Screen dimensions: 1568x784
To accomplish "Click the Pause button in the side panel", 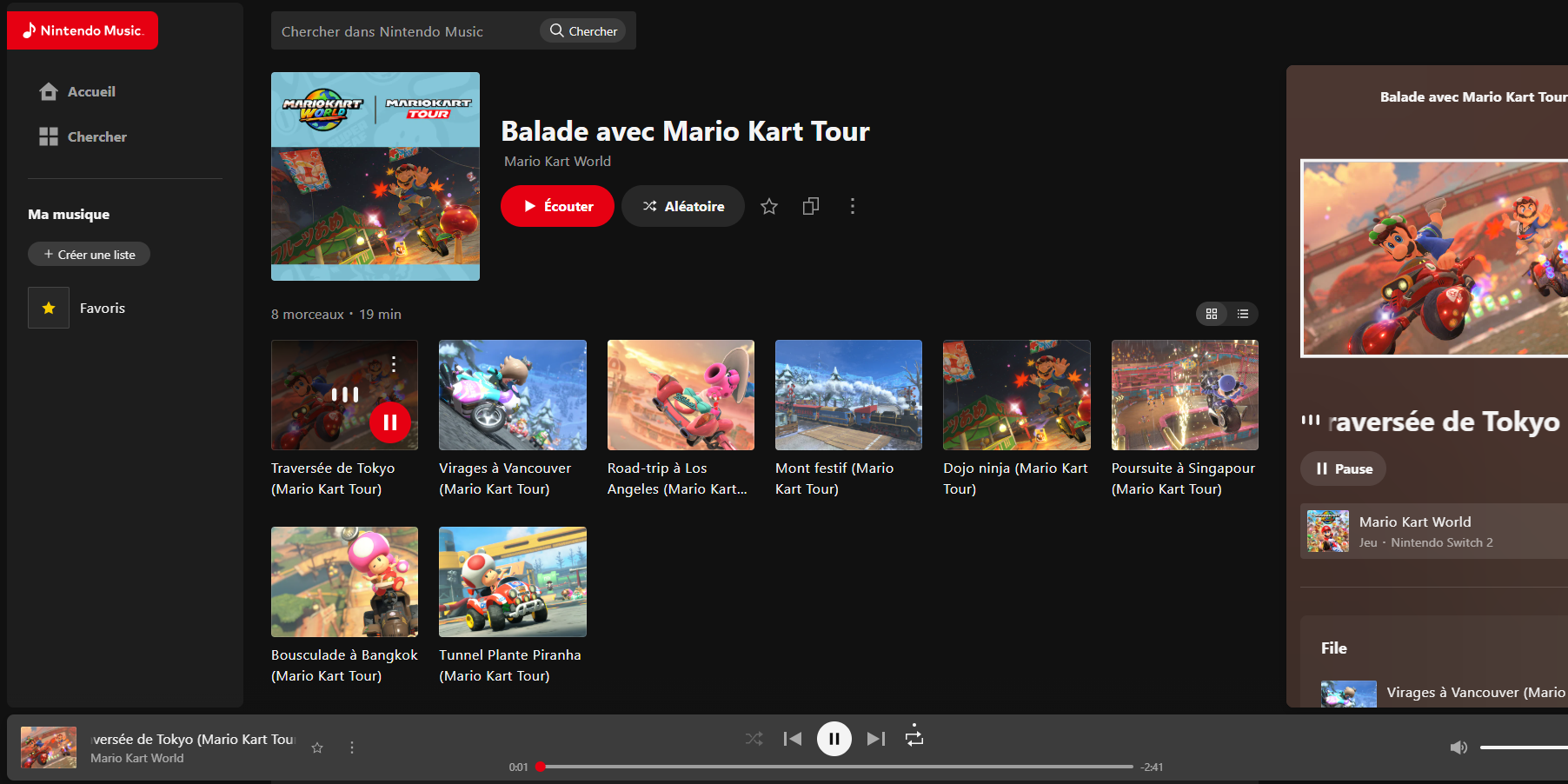I will (x=1343, y=468).
